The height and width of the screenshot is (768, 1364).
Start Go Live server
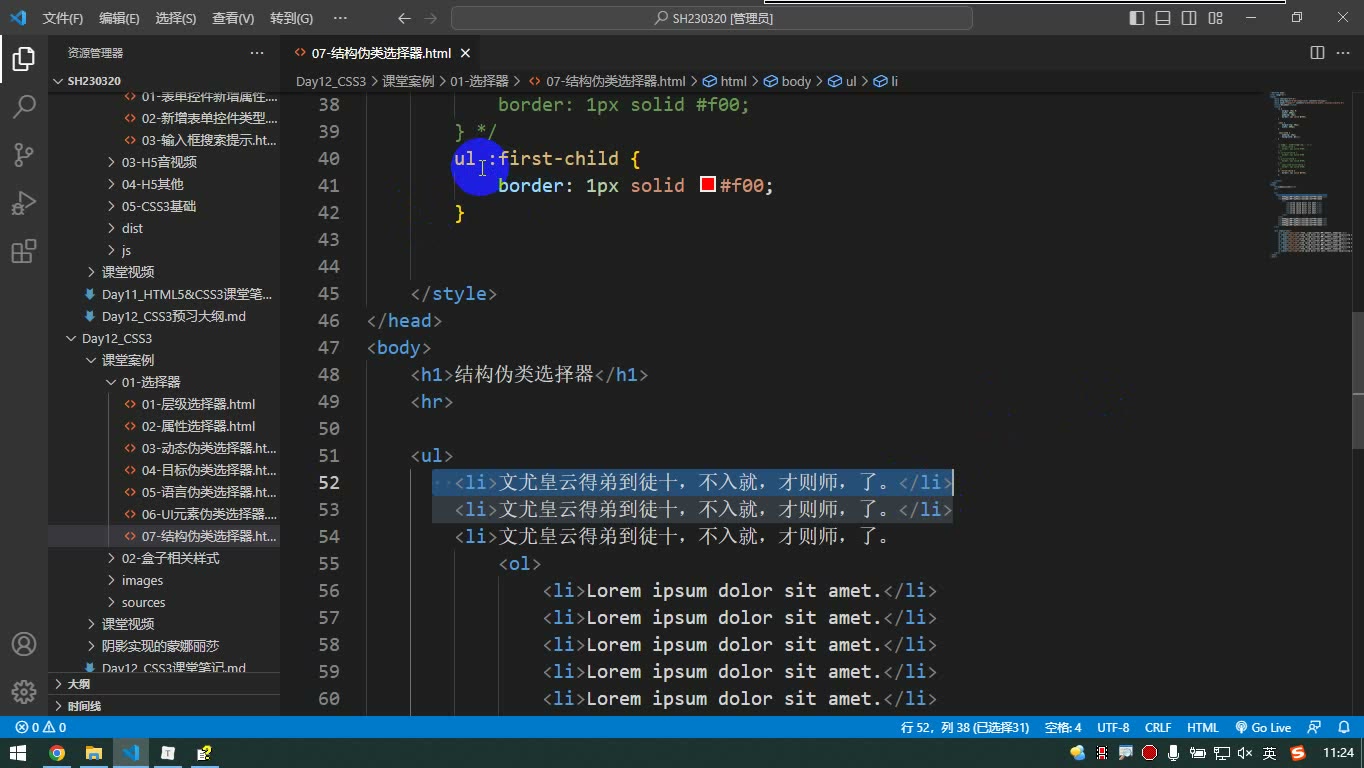pyautogui.click(x=1263, y=728)
